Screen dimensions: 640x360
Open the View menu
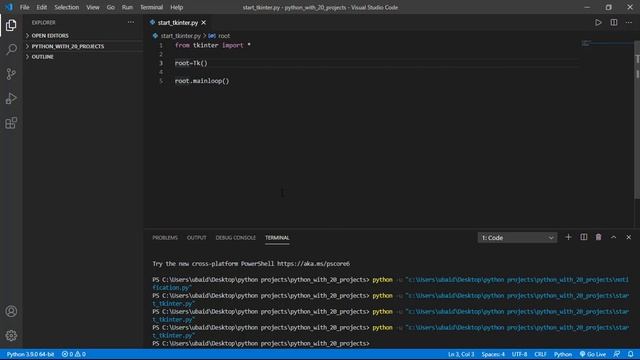click(93, 7)
